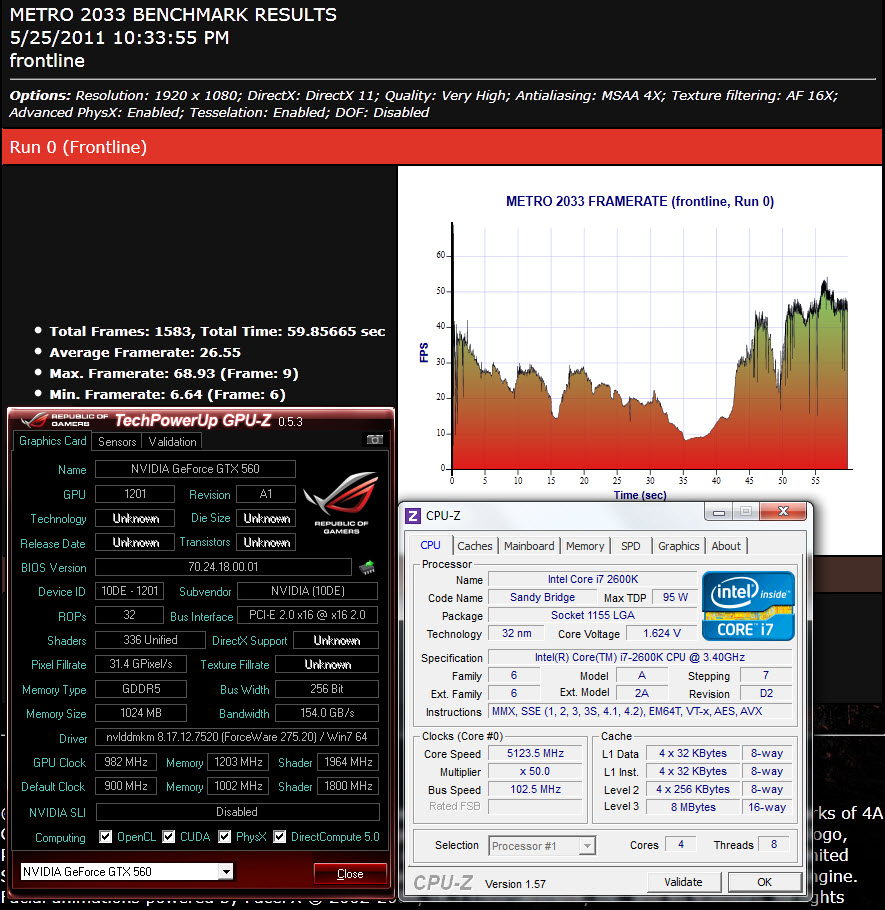This screenshot has height=910, width=885.
Task: Click the Bandwidth value 154.0 GB/s
Action: click(327, 713)
